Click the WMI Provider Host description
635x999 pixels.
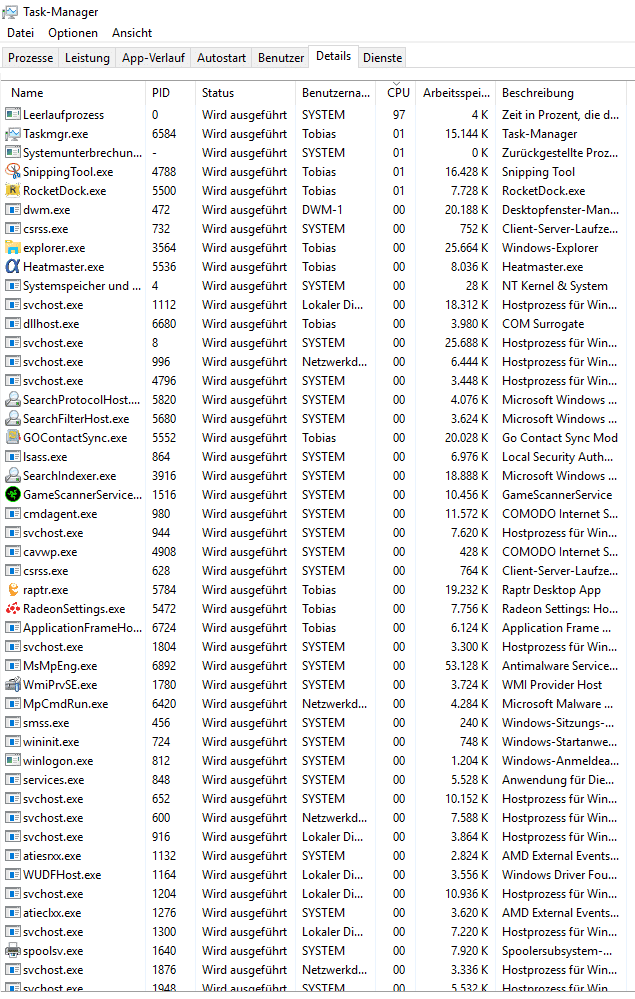552,685
